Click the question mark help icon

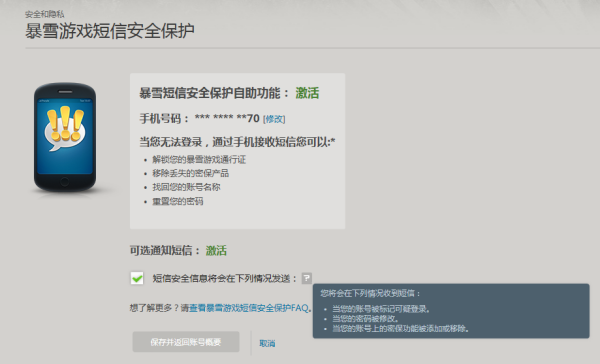307,278
